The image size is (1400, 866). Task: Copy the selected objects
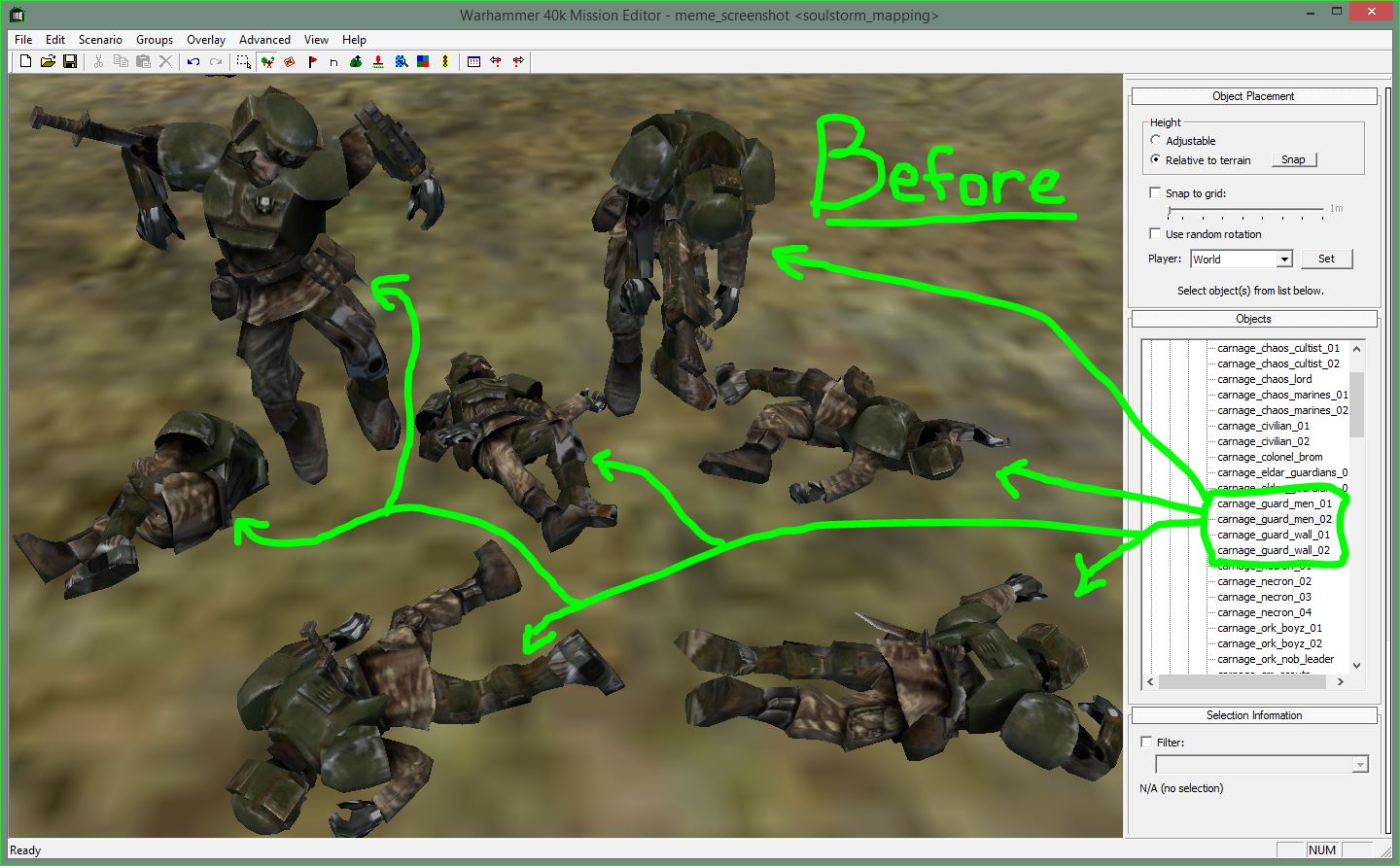(x=121, y=61)
